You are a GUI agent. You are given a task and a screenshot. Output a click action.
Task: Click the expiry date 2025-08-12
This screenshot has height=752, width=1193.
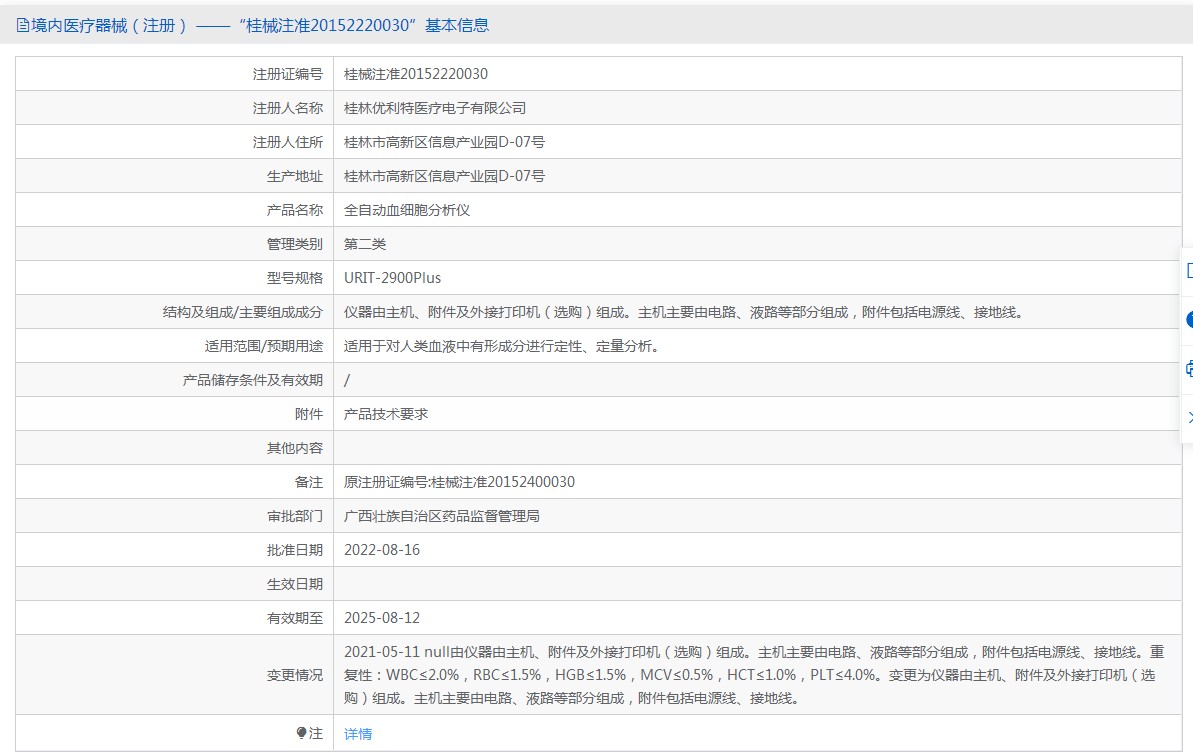(382, 618)
